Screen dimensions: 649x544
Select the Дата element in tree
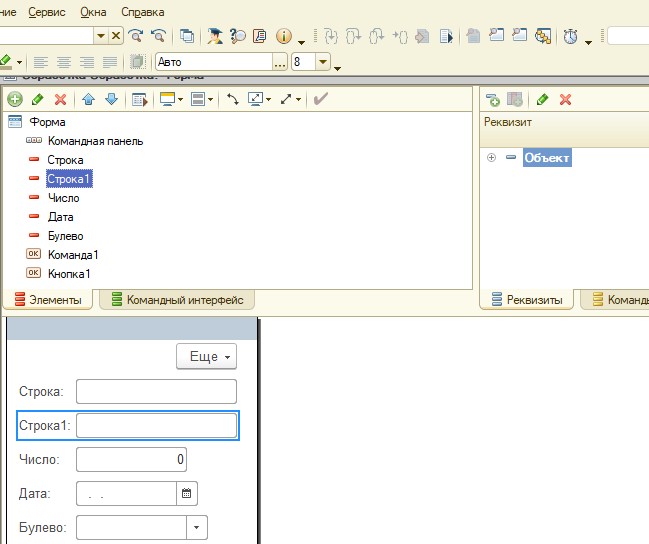(61, 217)
